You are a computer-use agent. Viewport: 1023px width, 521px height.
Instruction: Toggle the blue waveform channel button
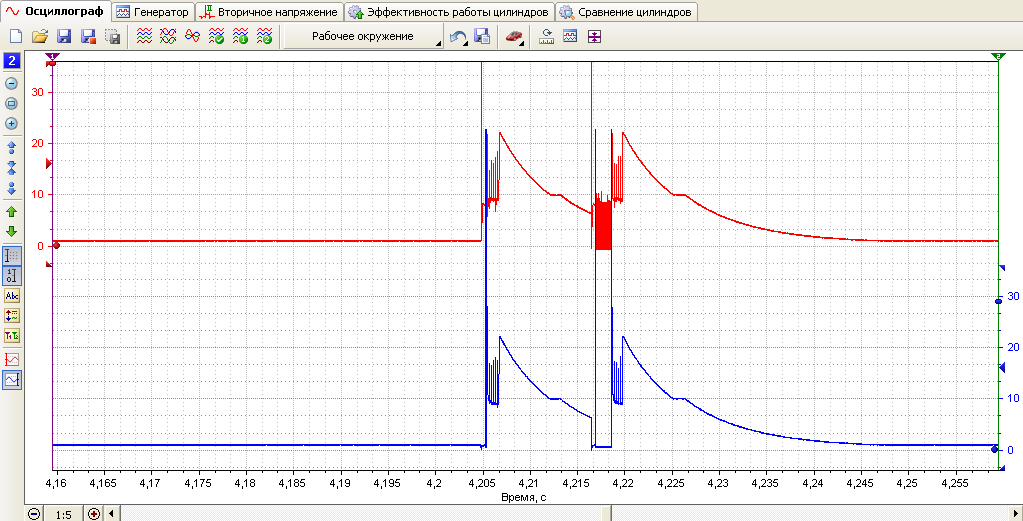point(12,380)
